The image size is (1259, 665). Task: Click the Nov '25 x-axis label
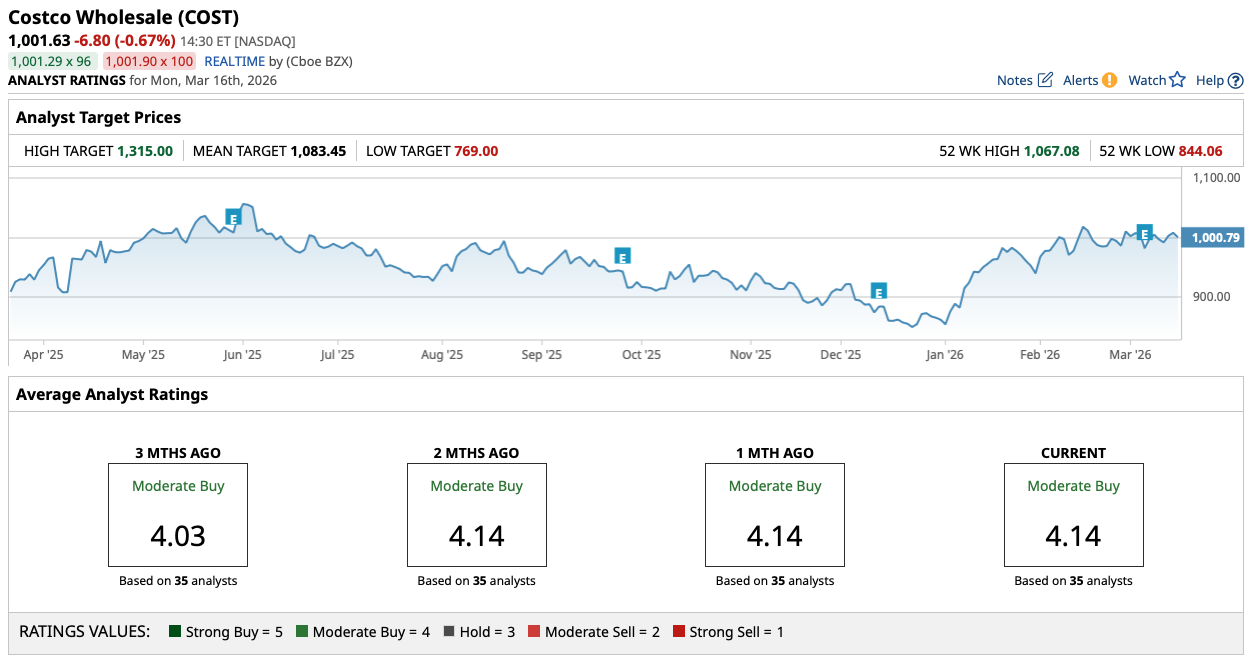coord(750,354)
